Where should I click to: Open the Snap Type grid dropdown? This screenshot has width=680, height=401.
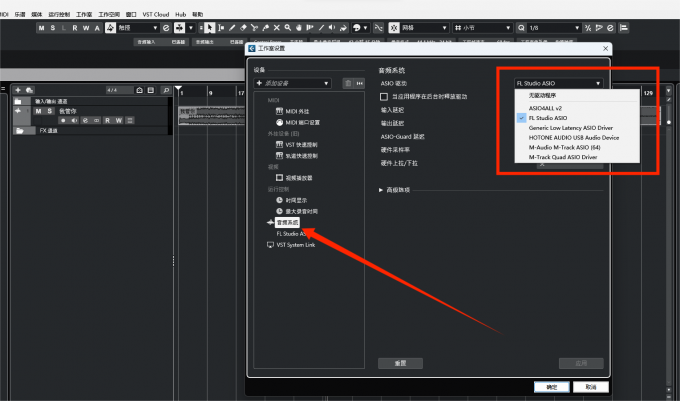[424, 28]
